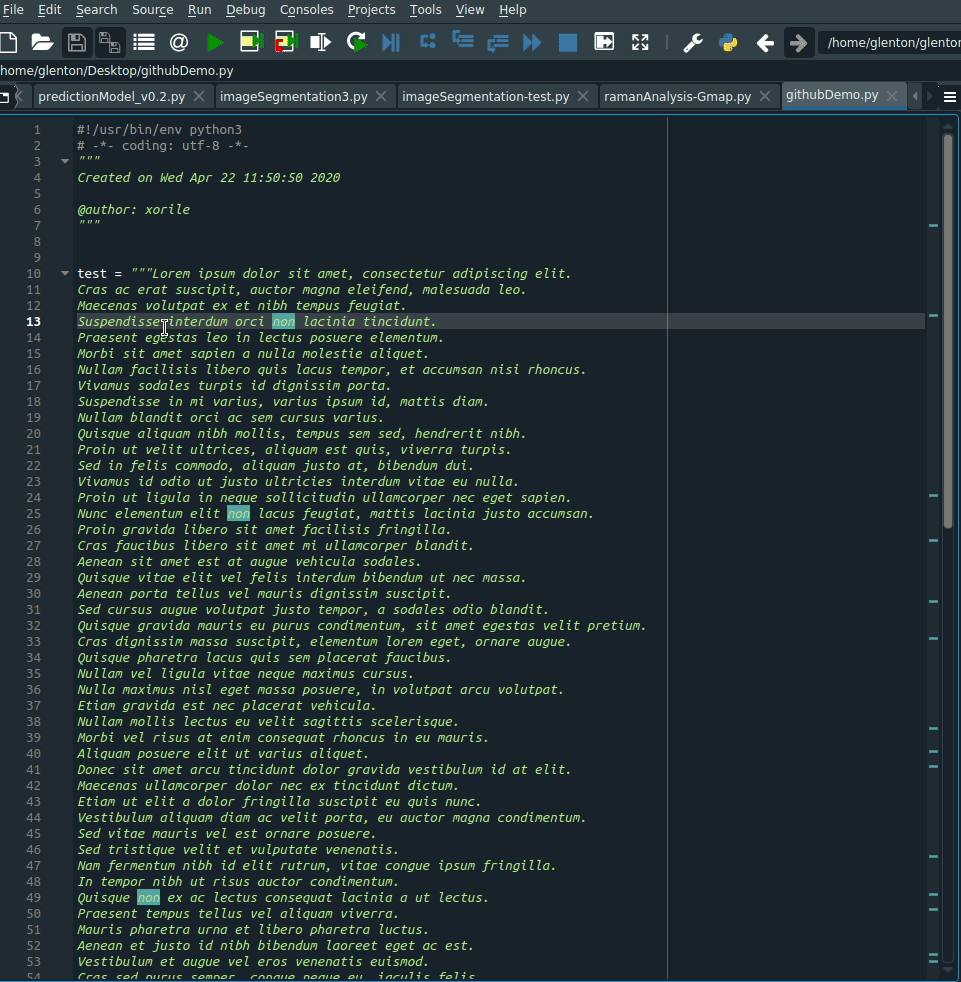Open the editor tab options hamburger menu
This screenshot has height=982, width=961.
point(948,96)
